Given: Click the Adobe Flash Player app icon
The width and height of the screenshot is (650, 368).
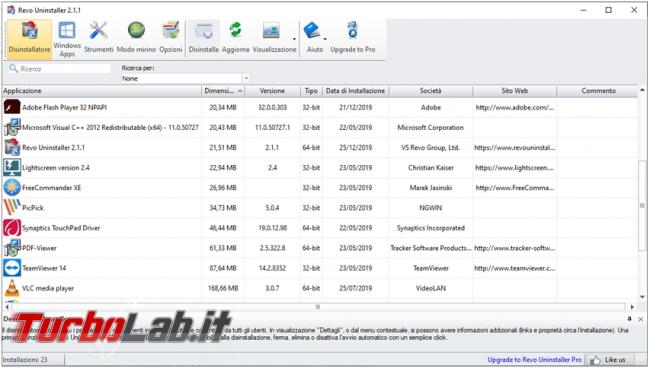Looking at the screenshot, I should (x=12, y=107).
